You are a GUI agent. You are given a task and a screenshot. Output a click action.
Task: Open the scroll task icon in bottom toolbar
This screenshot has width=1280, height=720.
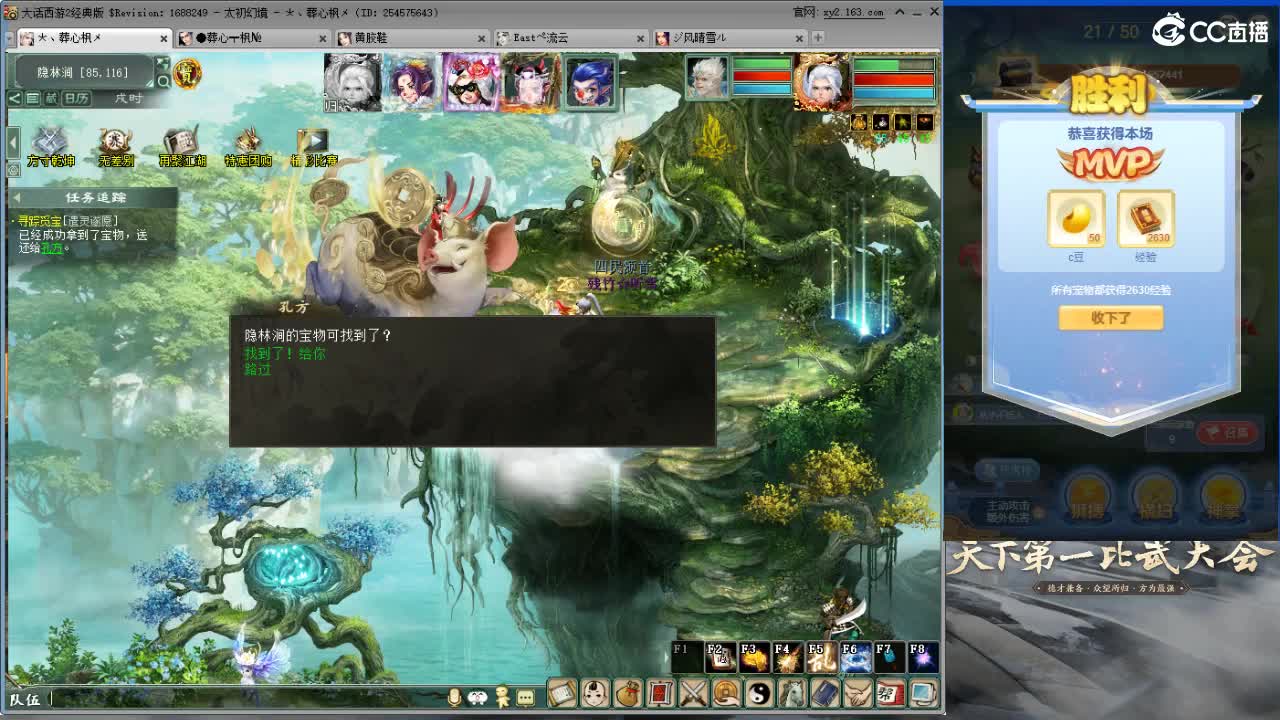tap(563, 693)
